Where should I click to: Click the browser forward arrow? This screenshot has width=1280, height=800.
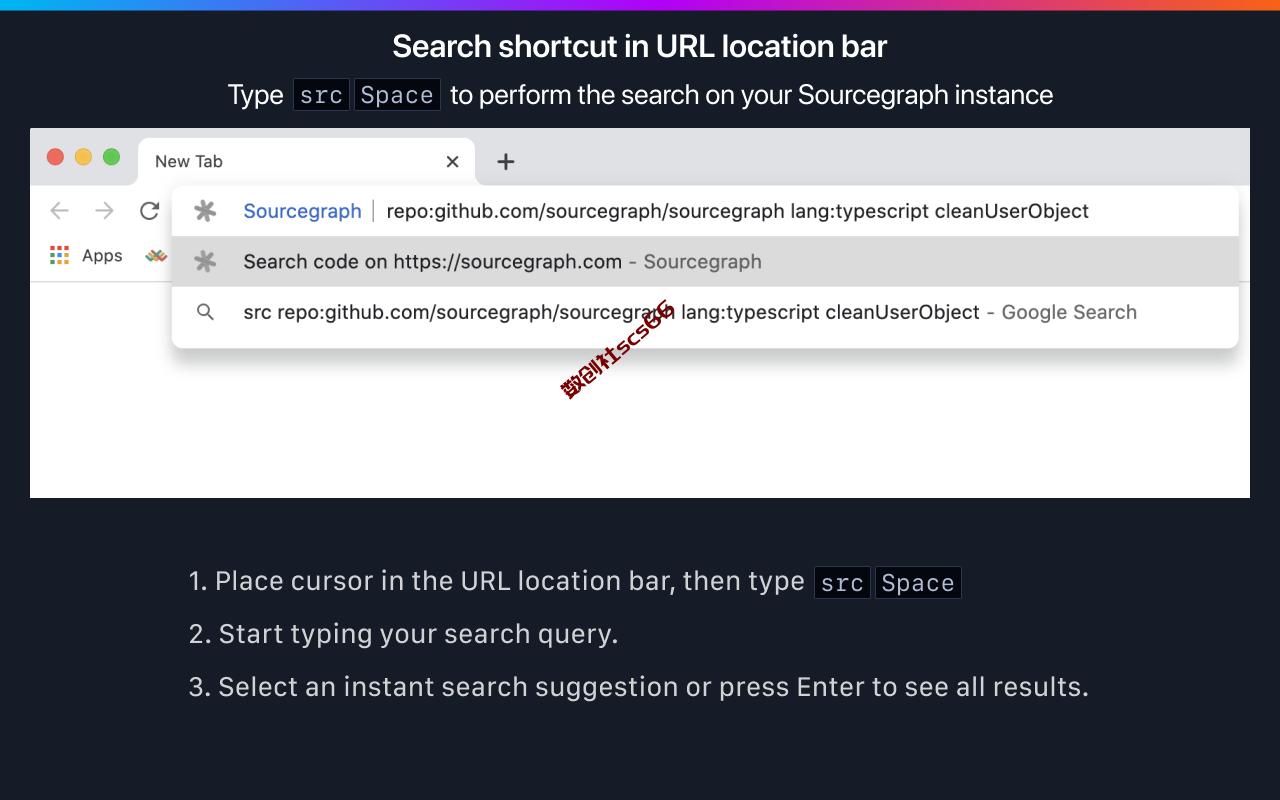(x=104, y=210)
